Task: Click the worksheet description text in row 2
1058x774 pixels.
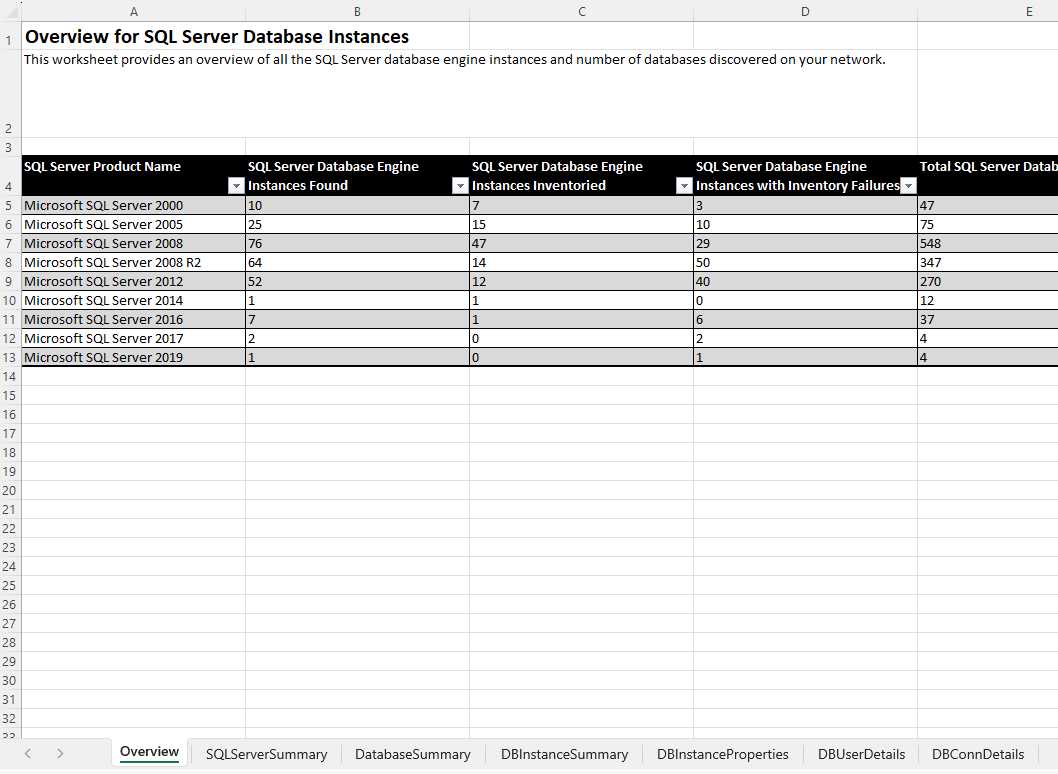Action: click(454, 59)
